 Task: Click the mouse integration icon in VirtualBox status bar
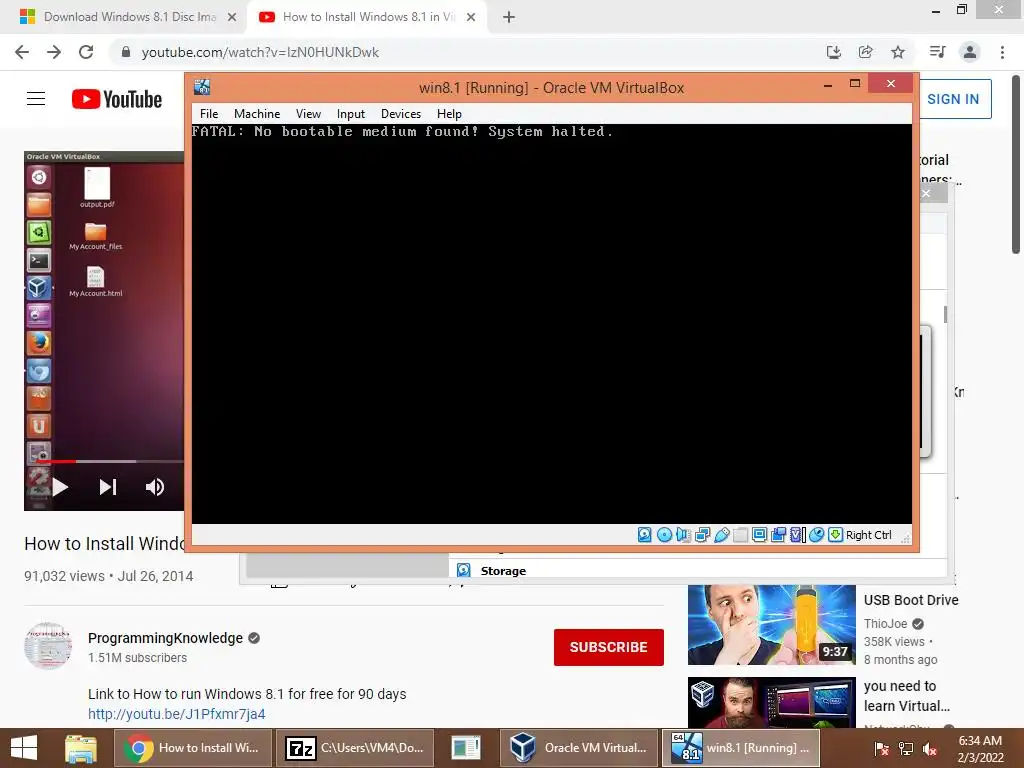[x=816, y=535]
